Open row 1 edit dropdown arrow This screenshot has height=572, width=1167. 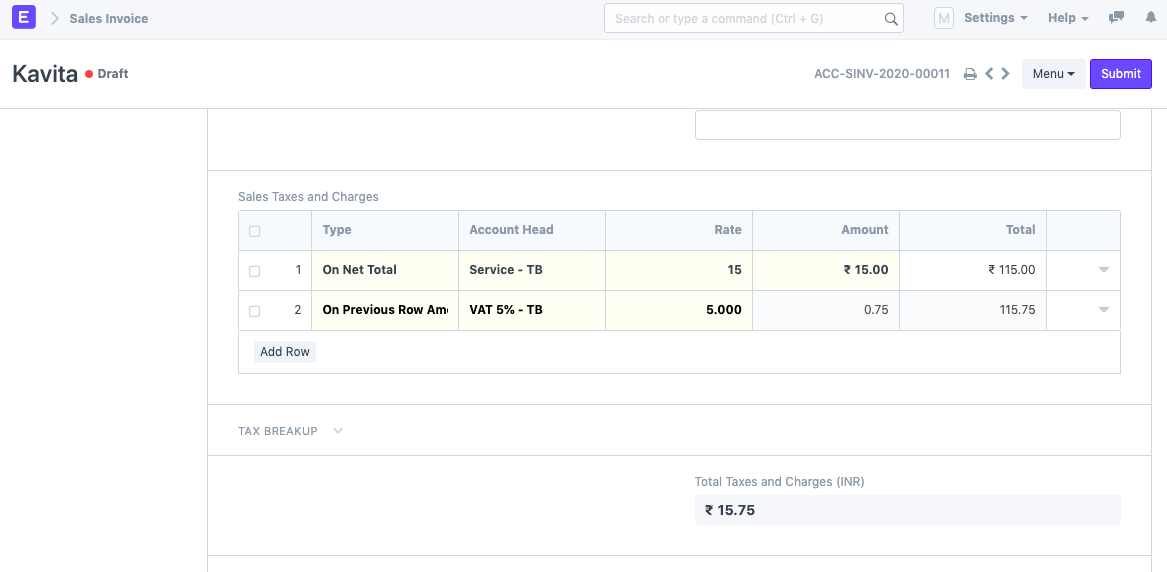click(1103, 270)
